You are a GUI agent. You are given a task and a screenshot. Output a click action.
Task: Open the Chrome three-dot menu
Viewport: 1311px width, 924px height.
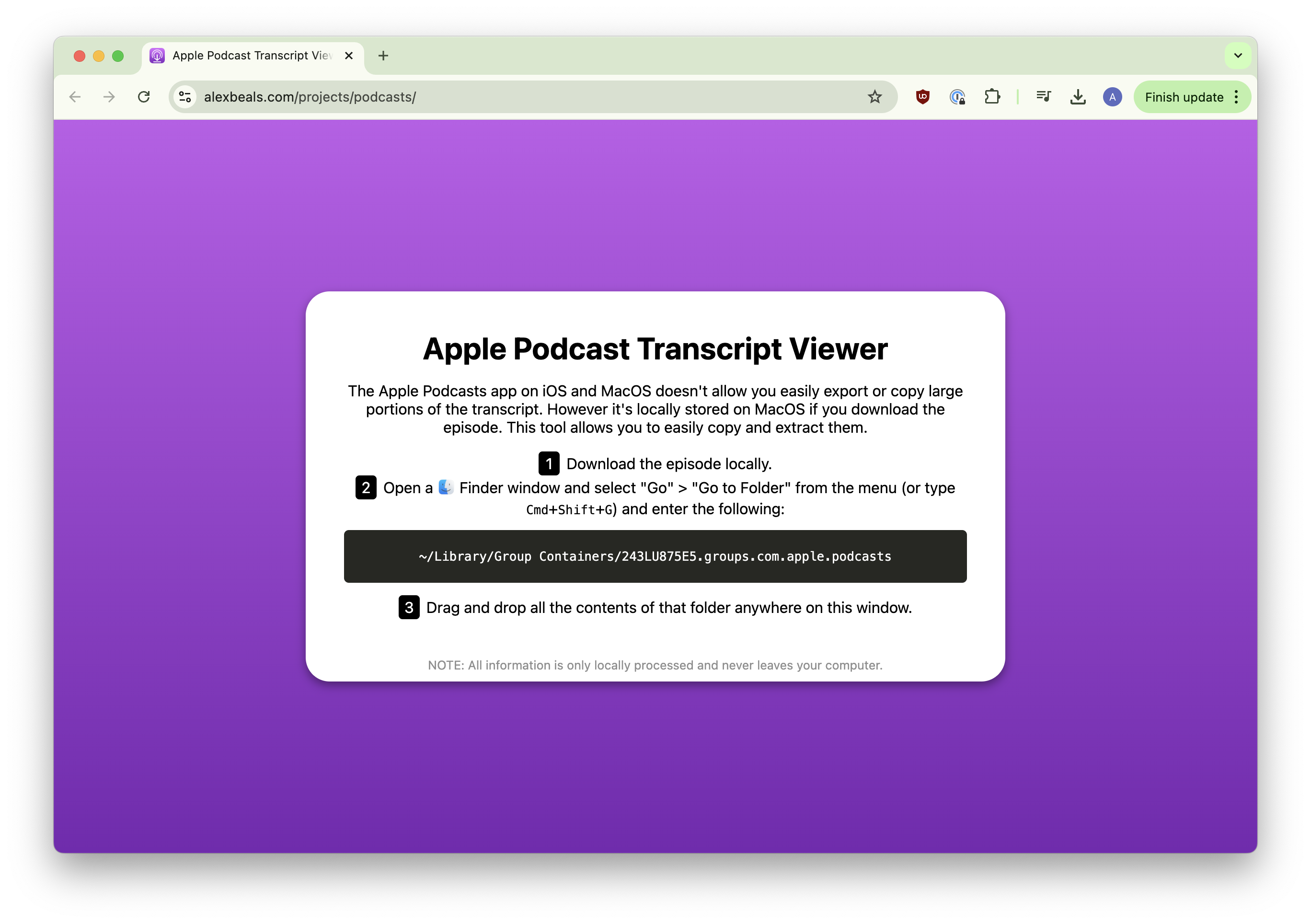click(x=1236, y=97)
